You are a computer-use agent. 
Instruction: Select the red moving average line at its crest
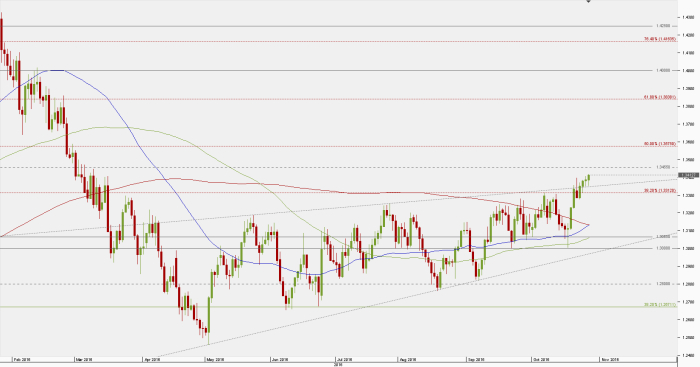[x=164, y=179]
